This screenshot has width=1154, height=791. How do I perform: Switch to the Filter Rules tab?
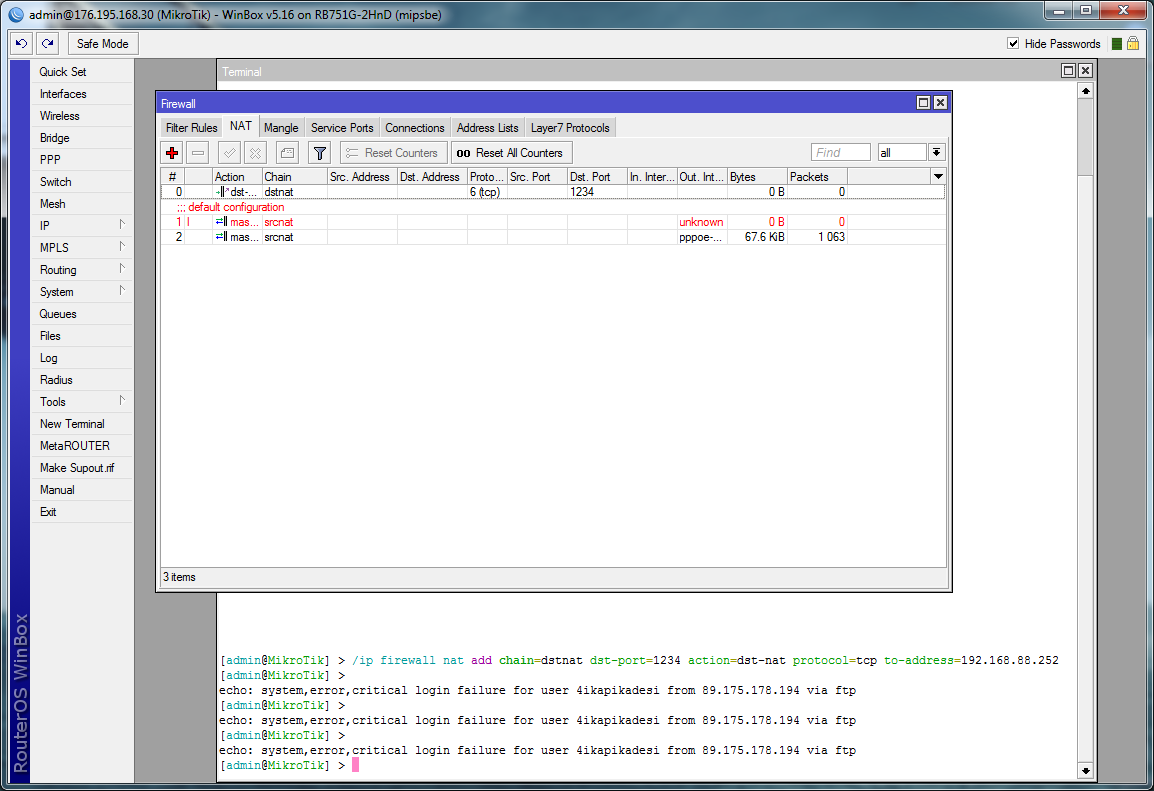pos(191,128)
